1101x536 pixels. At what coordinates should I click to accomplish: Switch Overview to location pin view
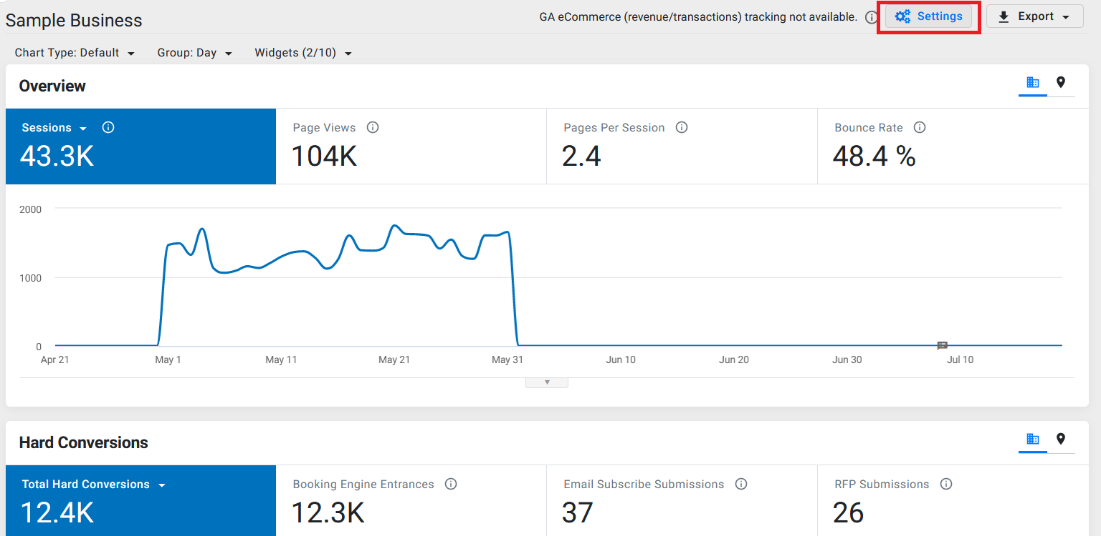(1061, 83)
